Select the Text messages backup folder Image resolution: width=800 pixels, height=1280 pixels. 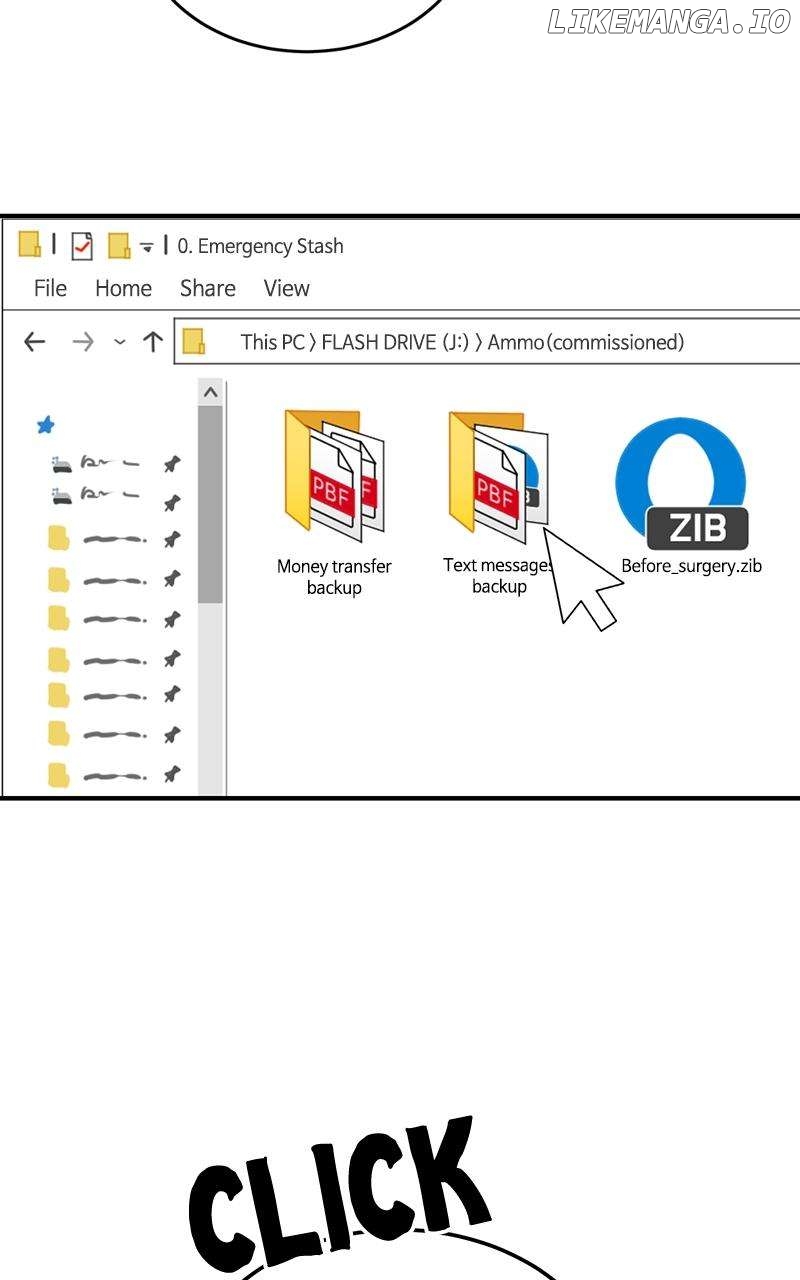click(499, 504)
